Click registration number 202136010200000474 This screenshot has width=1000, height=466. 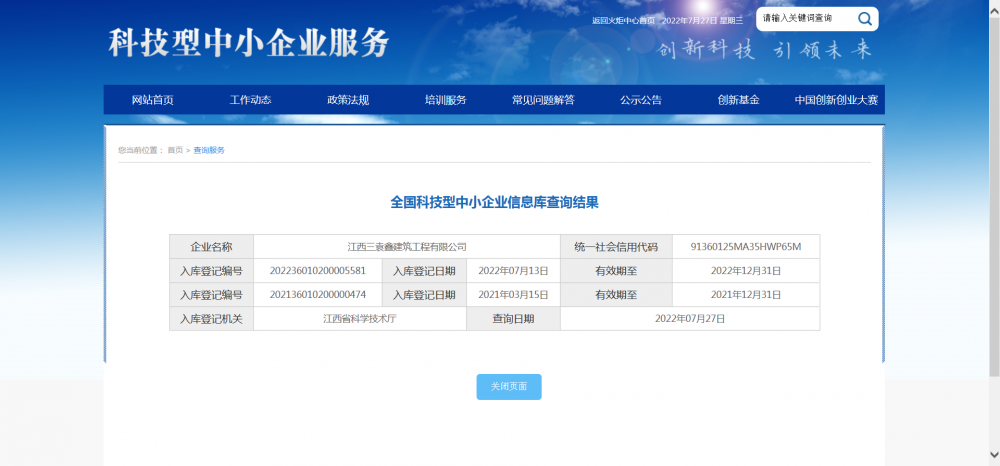point(317,295)
